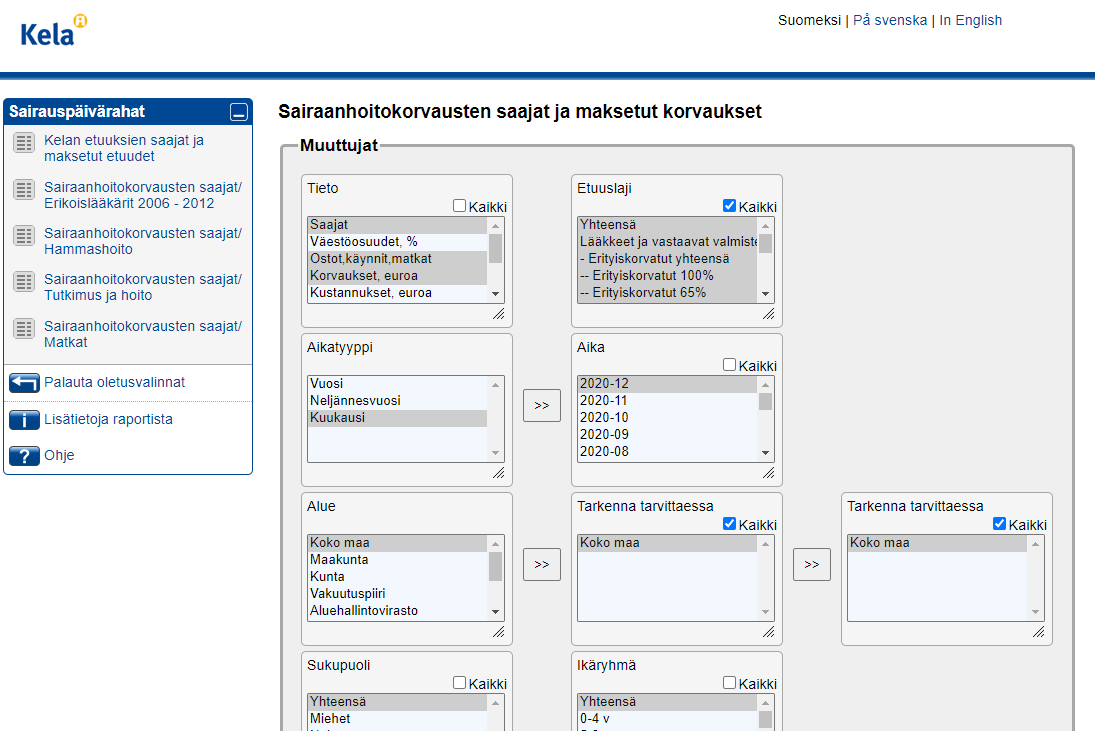Click the Alue list scrollbar thumb

pyautogui.click(x=496, y=566)
